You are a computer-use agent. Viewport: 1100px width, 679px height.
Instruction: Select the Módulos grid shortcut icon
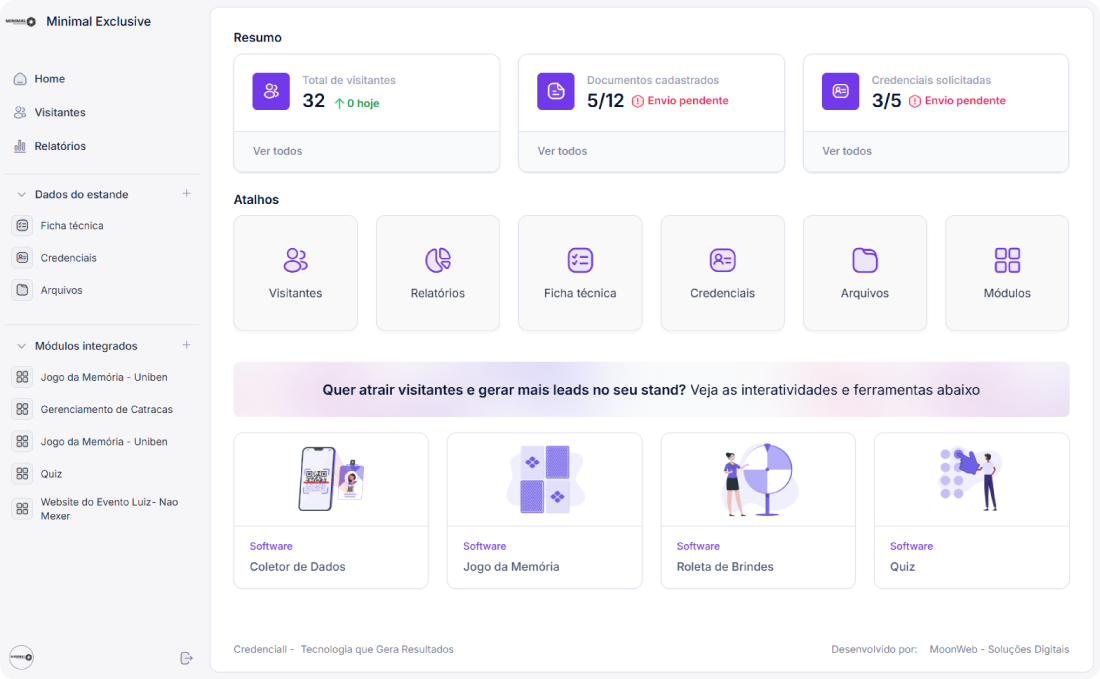pos(1006,260)
